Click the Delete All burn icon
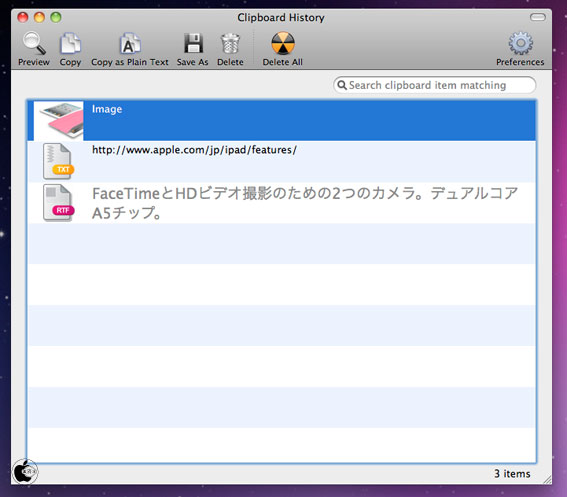Viewport: 567px width, 497px height. point(283,43)
